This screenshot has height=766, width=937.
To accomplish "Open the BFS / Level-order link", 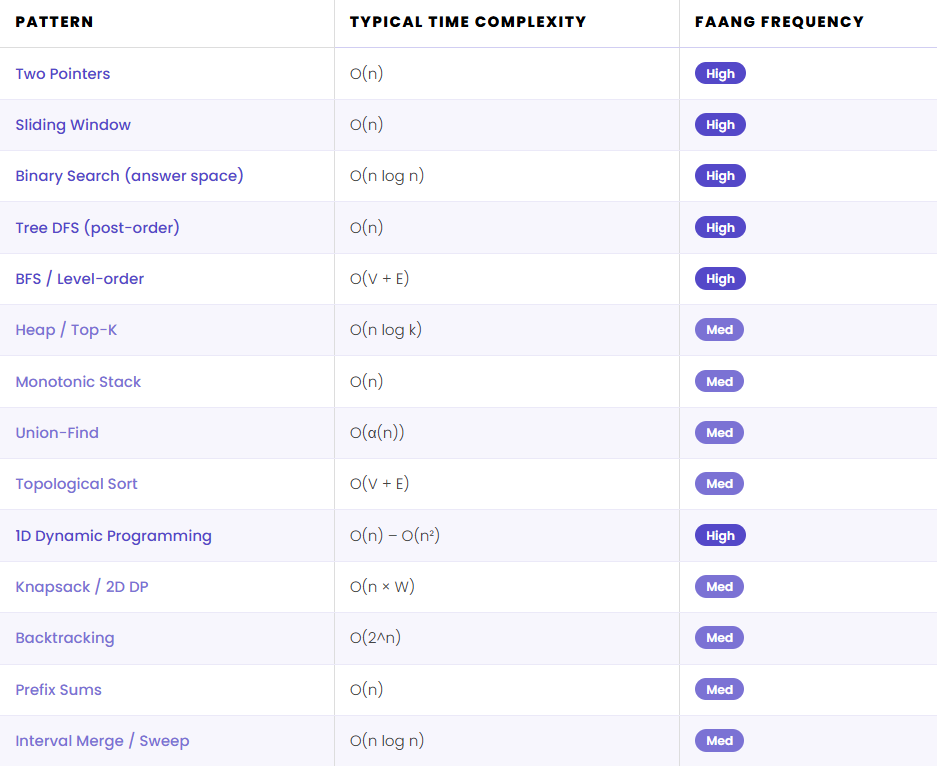I will 80,279.
